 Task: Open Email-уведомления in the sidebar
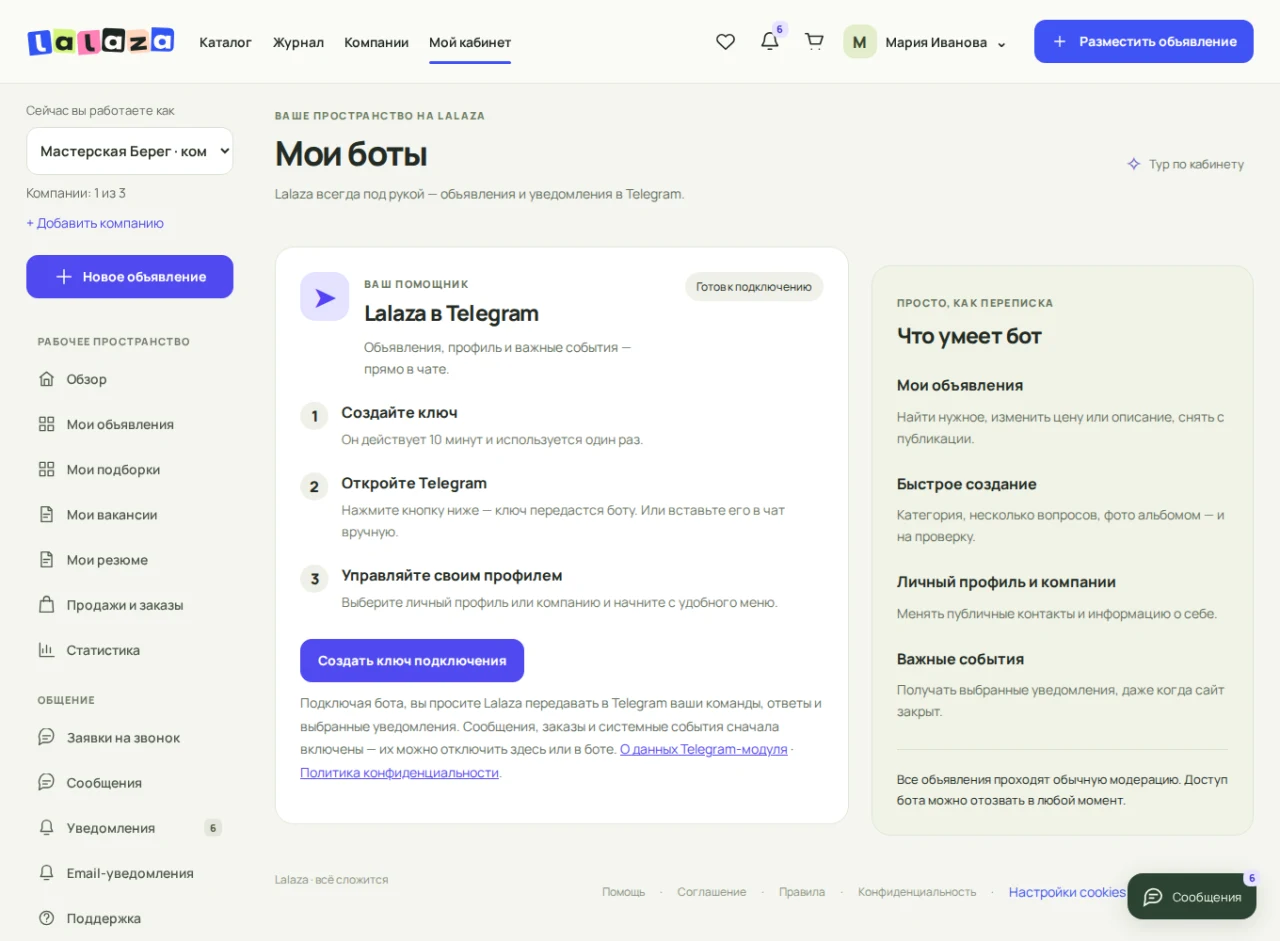pos(130,873)
